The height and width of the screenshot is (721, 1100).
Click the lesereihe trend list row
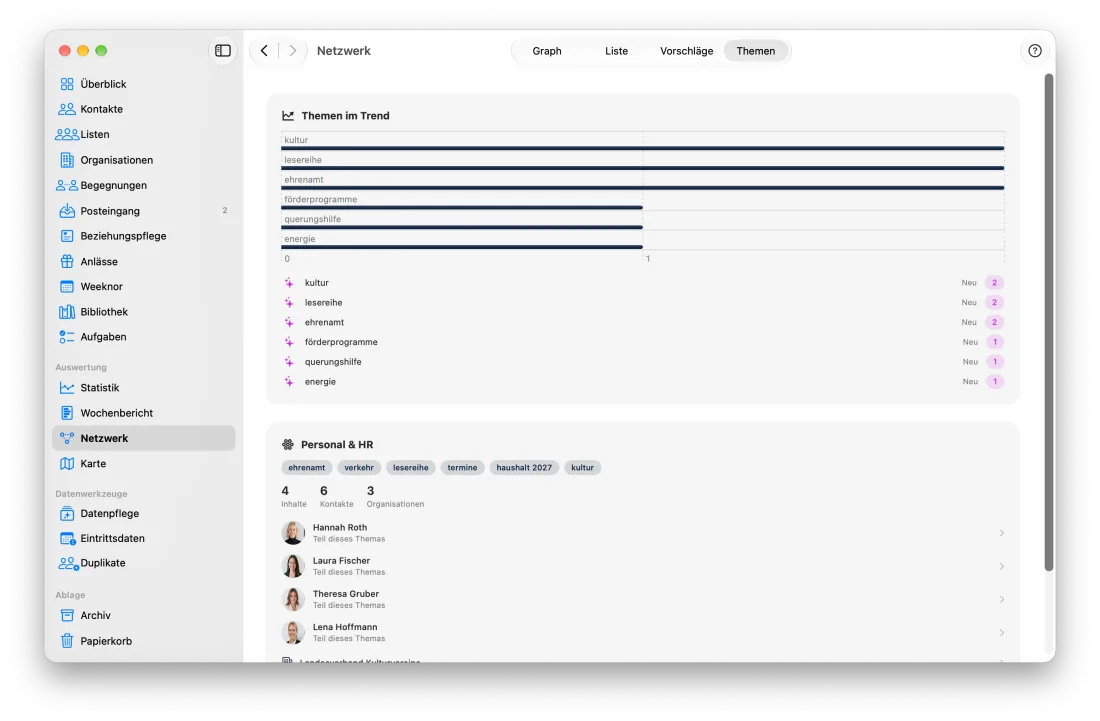pyautogui.click(x=643, y=302)
